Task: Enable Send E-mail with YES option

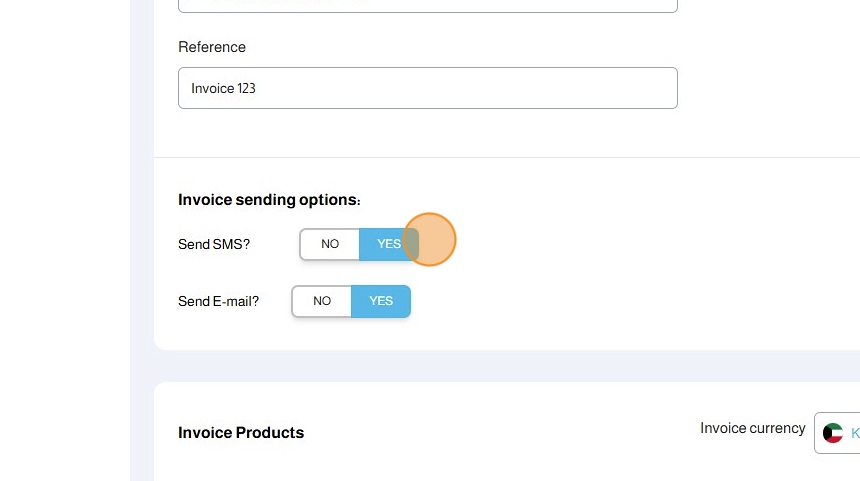Action: [381, 301]
